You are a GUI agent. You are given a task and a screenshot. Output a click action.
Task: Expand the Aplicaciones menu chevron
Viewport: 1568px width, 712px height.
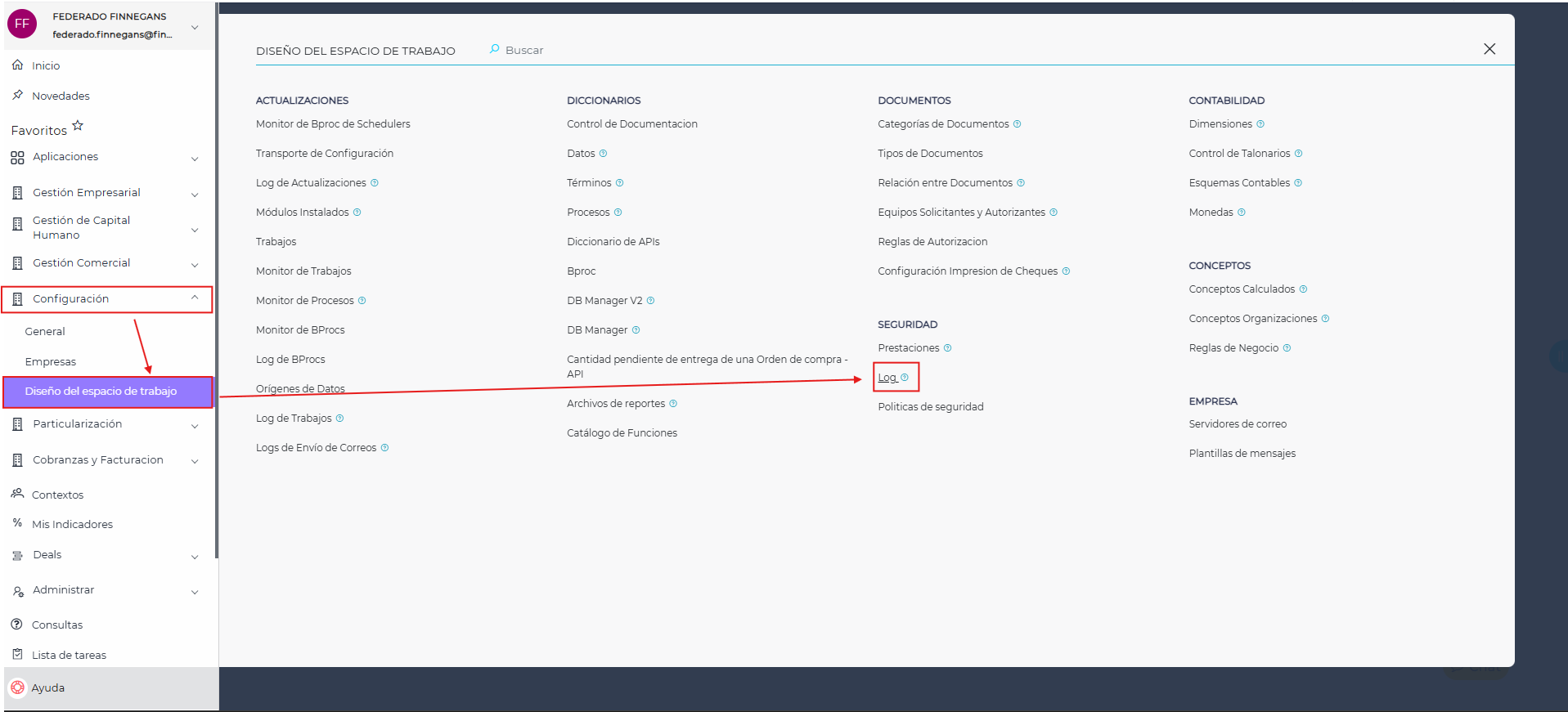tap(195, 159)
